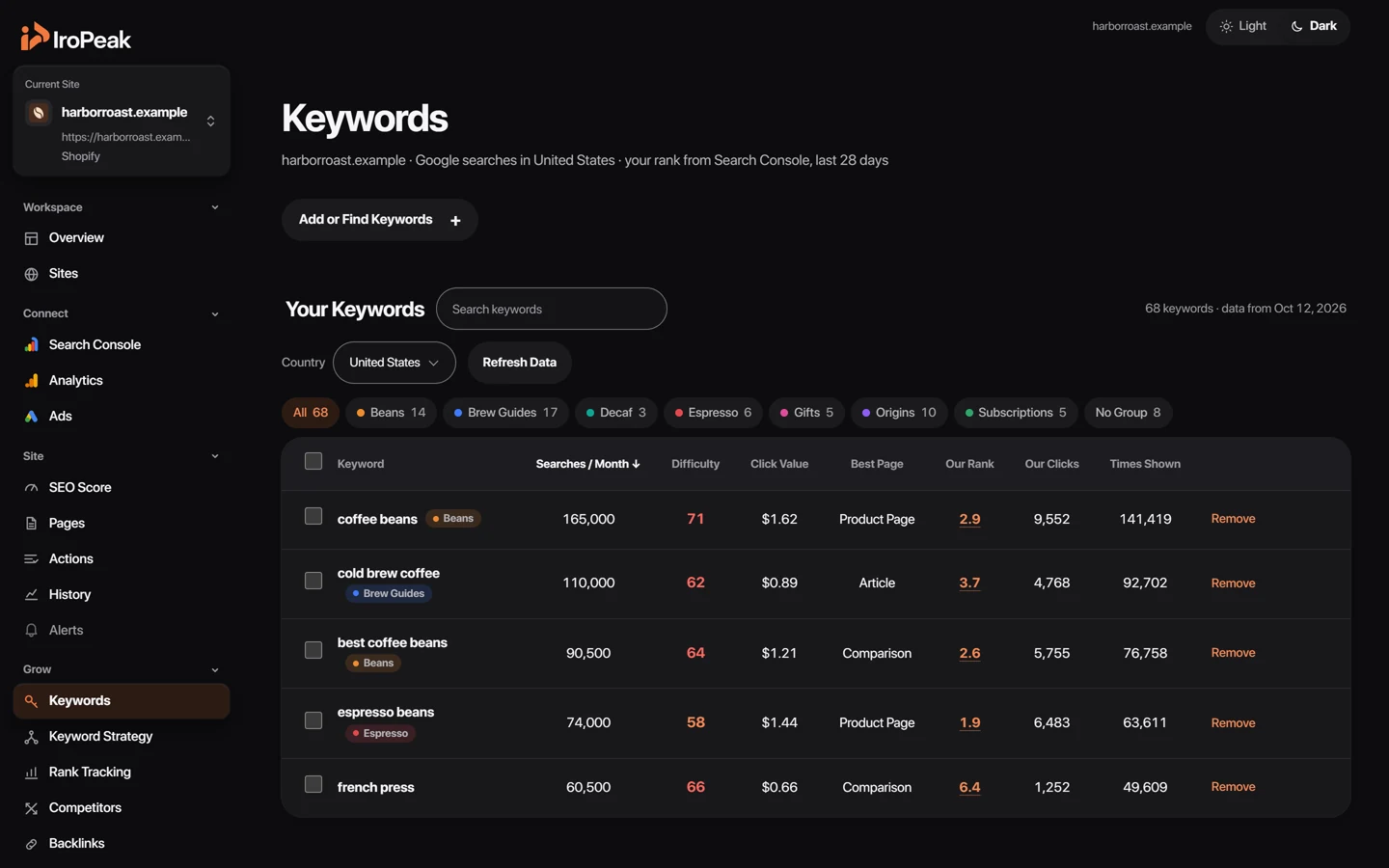This screenshot has height=868, width=1389.
Task: Open the United States country dropdown
Action: 395,363
